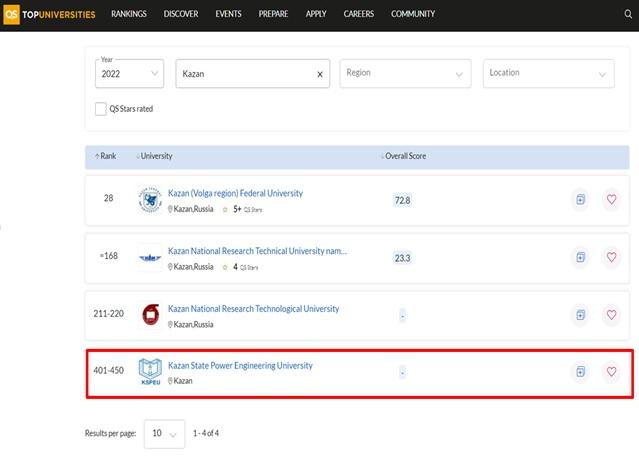Click Kazan Technological University red logo
Screen dimensions: 639x457
point(150,315)
